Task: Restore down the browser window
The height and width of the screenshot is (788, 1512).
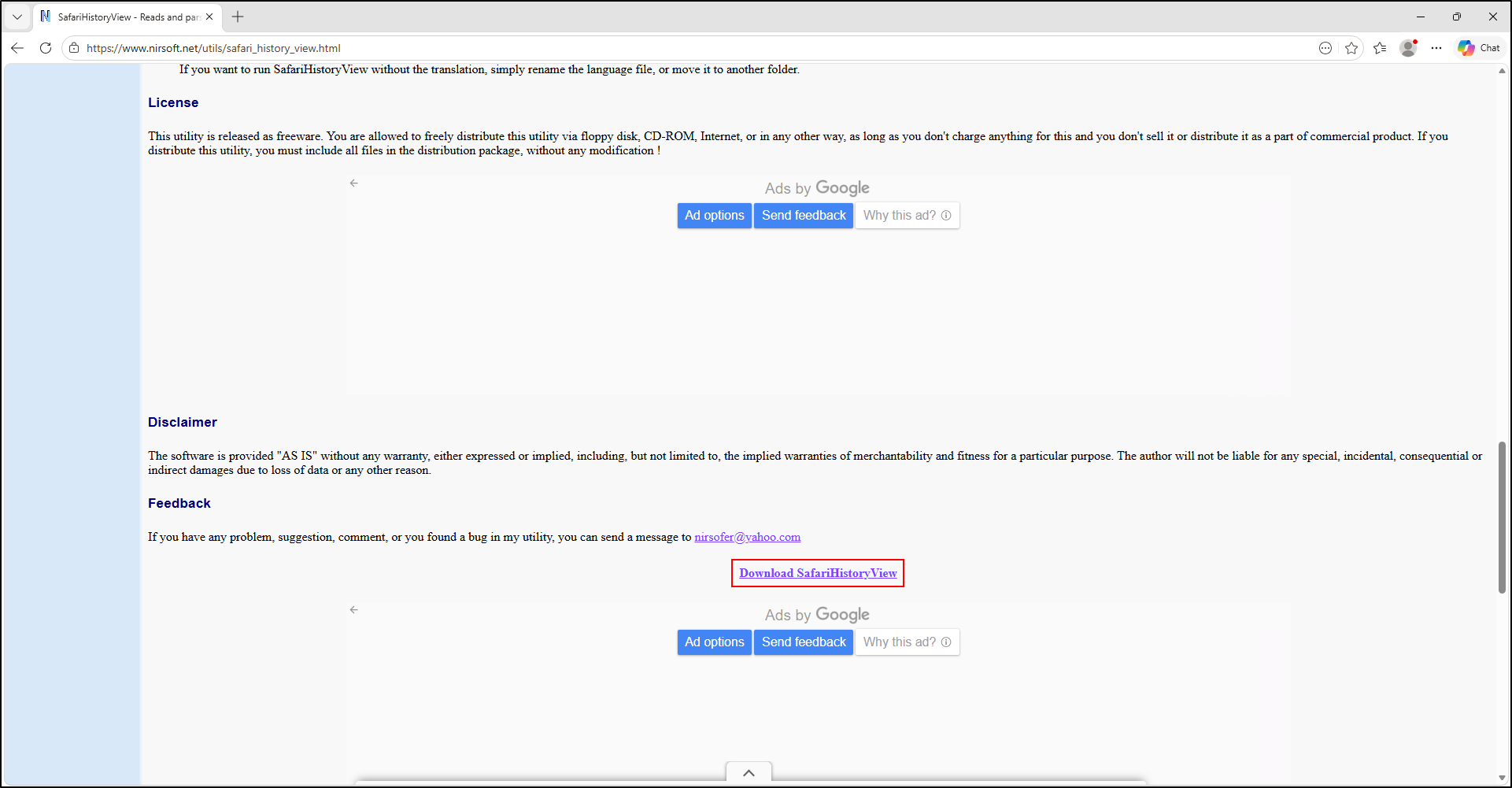Action: (1457, 17)
